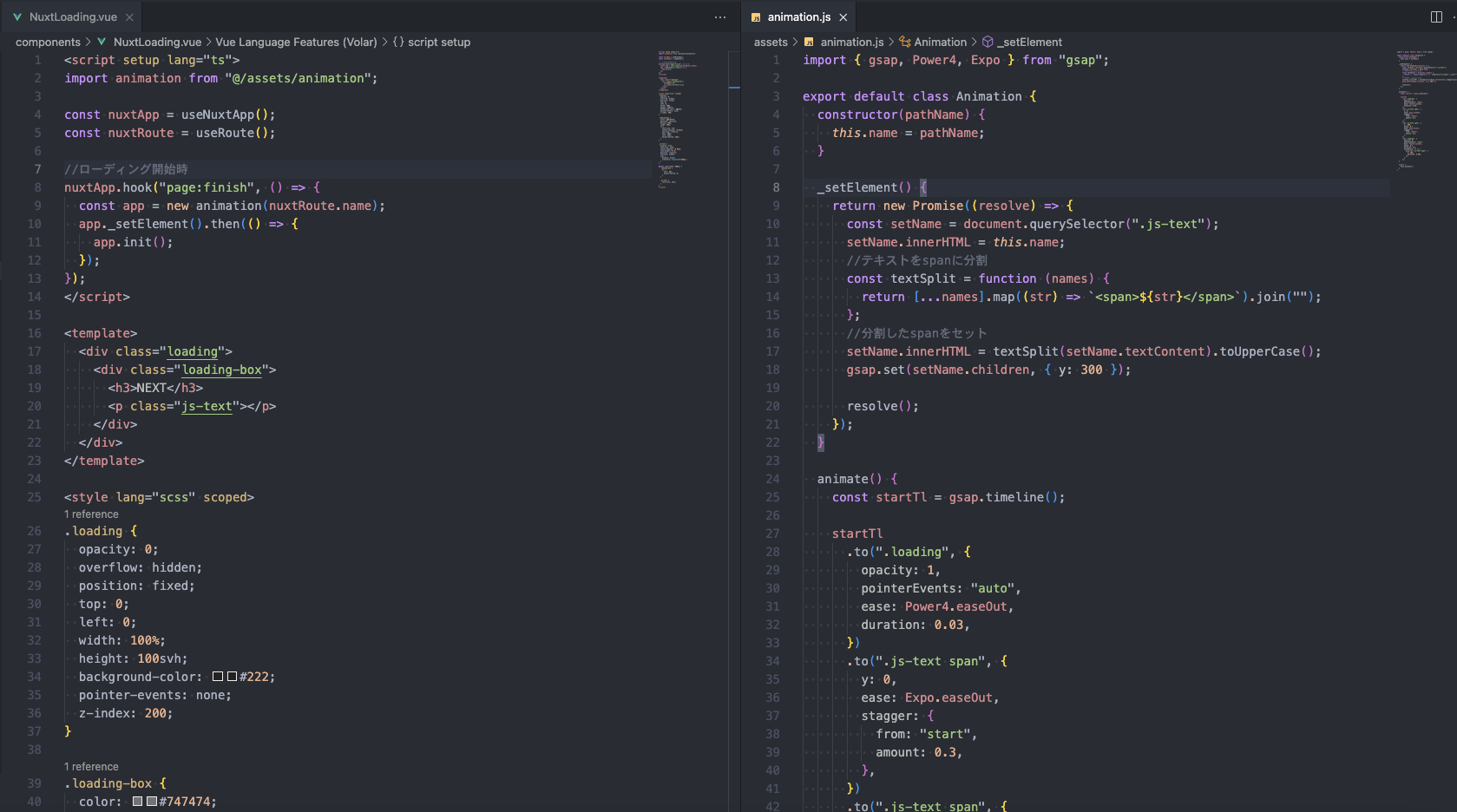The width and height of the screenshot is (1457, 812).
Task: Close the NuxtLoading.vue tab
Action: (x=129, y=17)
